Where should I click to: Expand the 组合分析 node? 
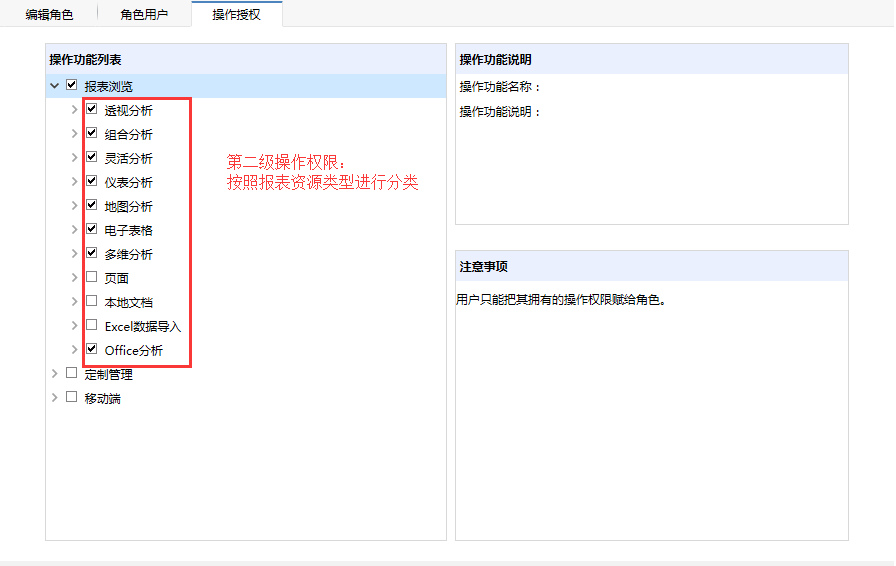tap(74, 134)
